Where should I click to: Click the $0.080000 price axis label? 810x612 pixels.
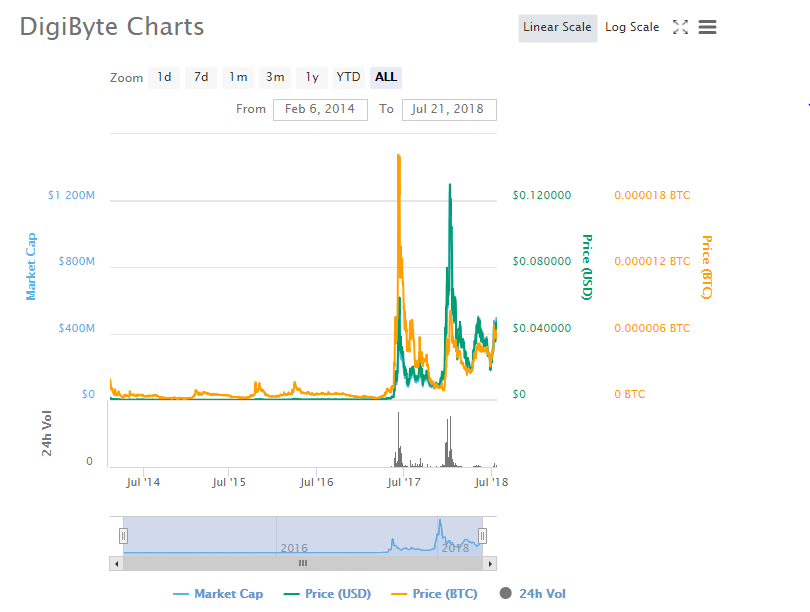point(542,261)
